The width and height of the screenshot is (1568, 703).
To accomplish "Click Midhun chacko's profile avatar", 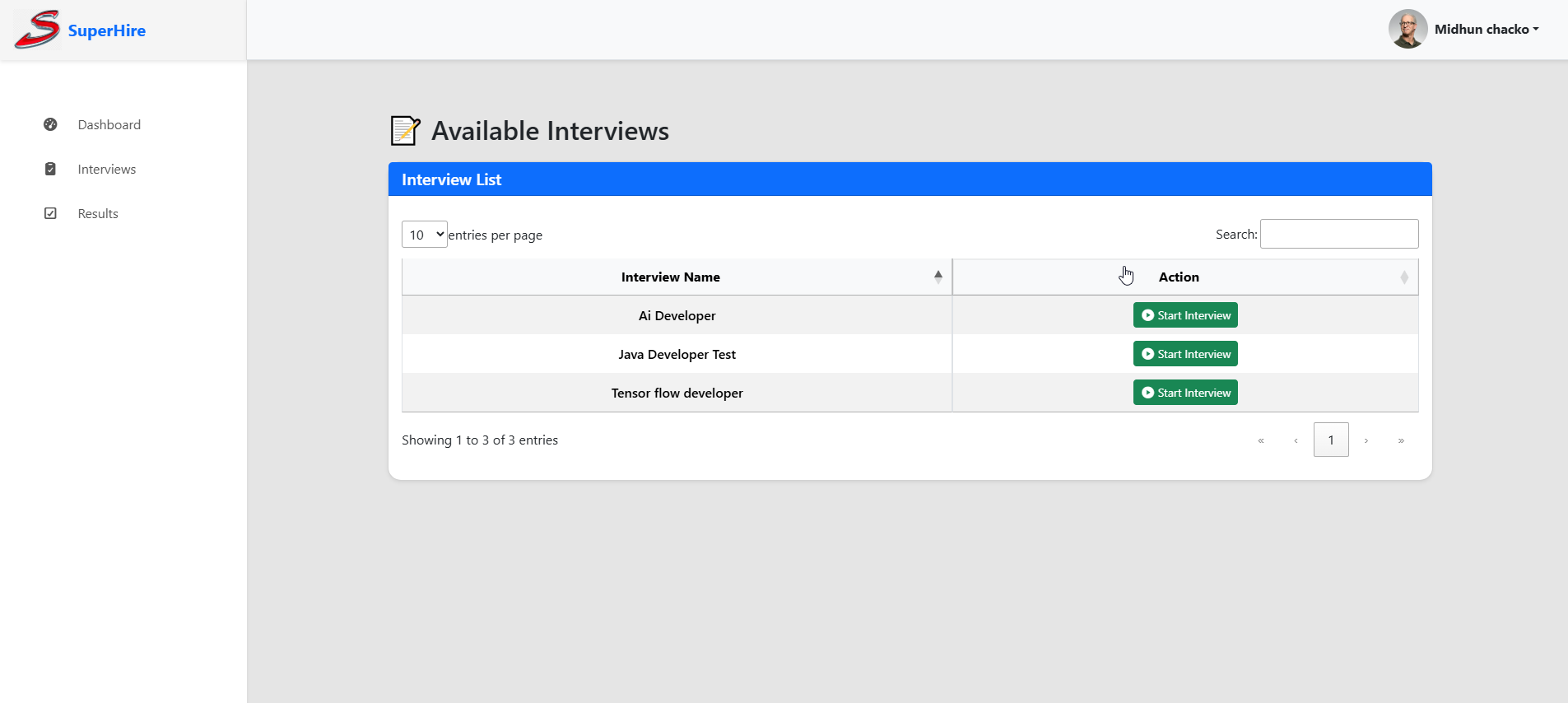I will tap(1407, 29).
